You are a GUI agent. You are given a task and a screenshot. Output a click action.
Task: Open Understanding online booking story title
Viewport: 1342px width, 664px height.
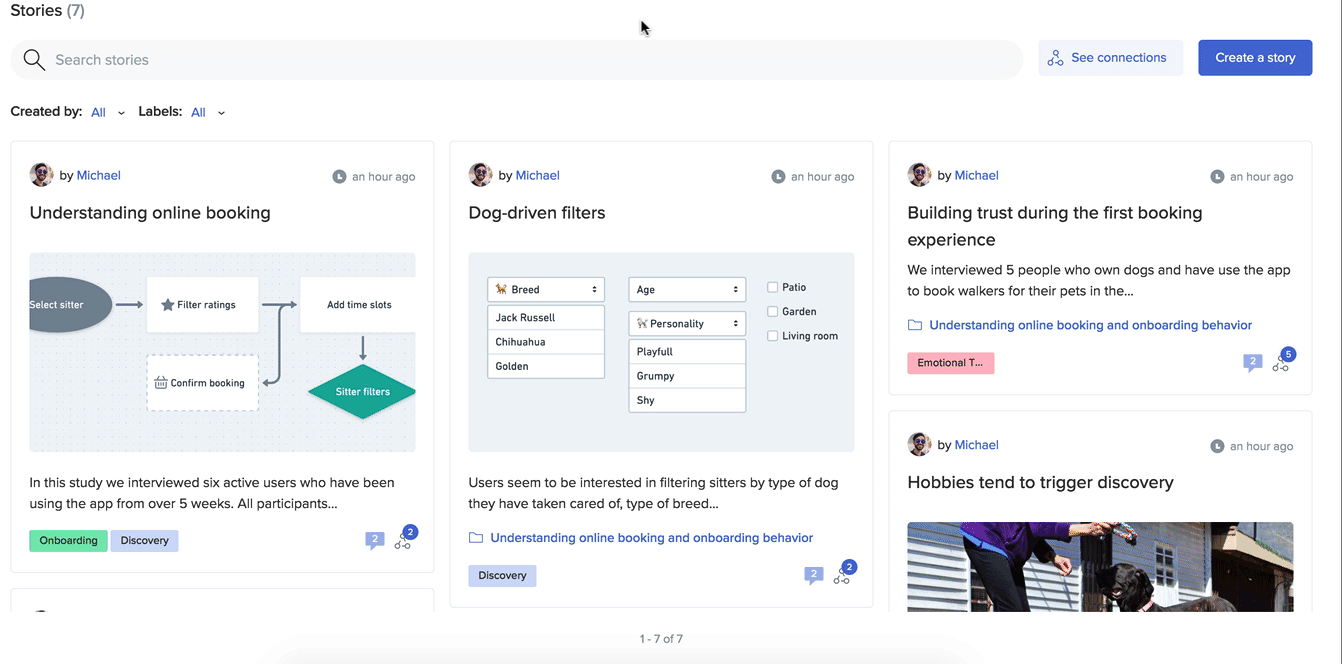[x=150, y=213]
